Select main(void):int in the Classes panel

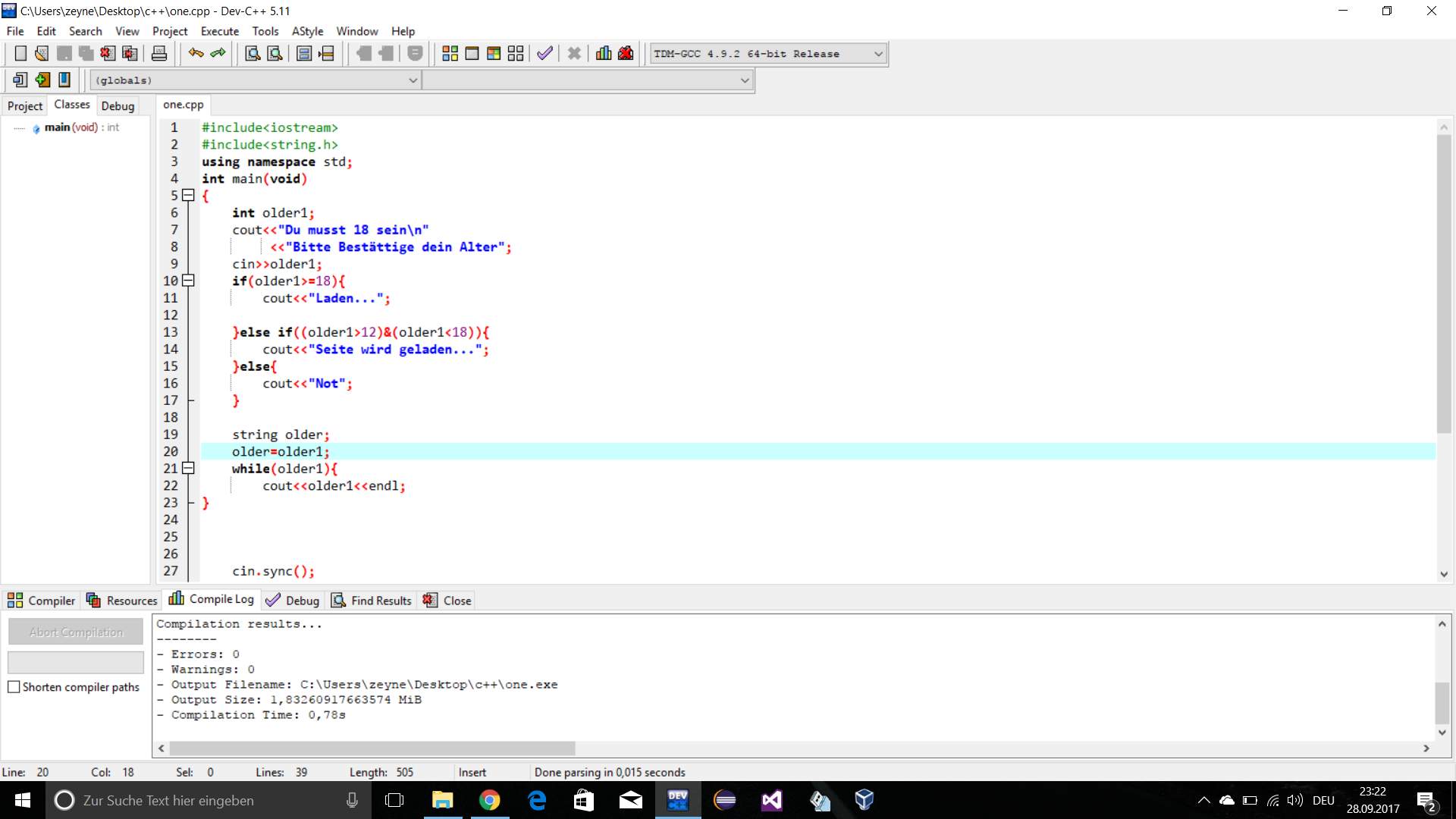(80, 127)
